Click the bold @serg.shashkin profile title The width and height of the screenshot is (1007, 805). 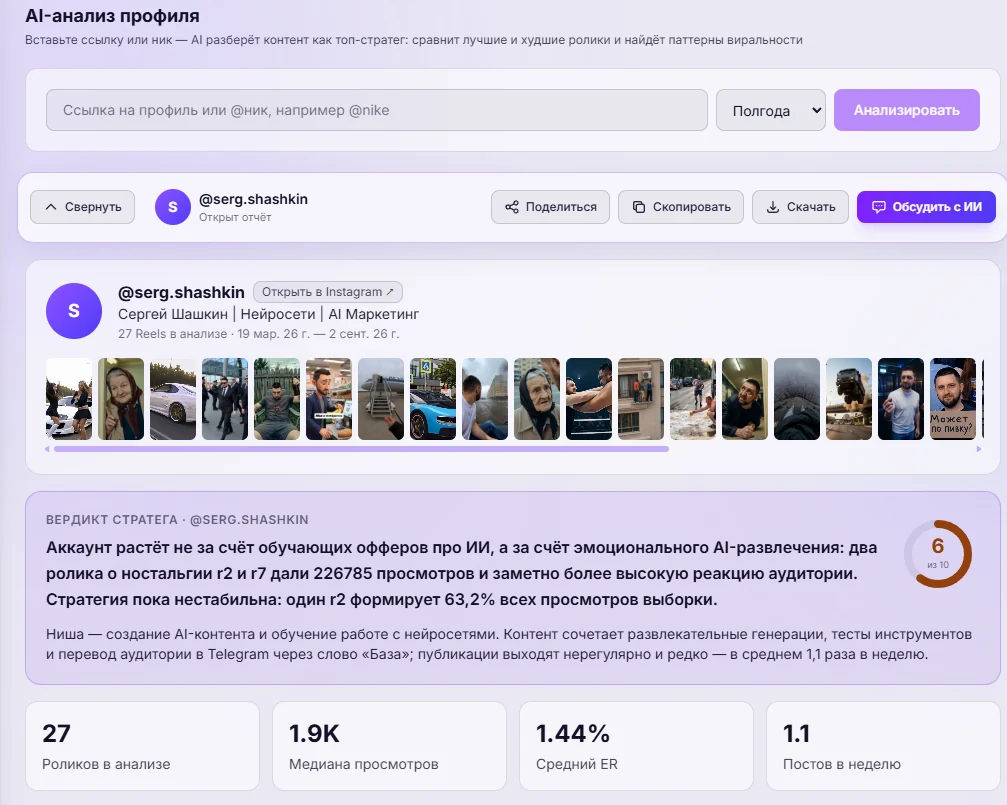[x=181, y=292]
